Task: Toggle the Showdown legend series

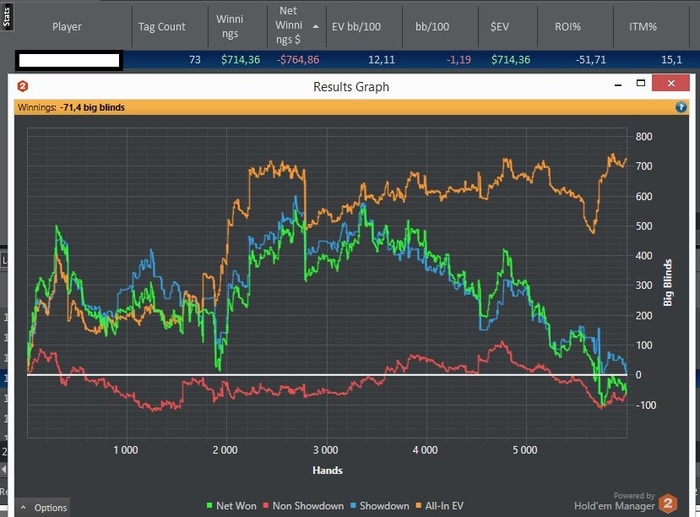Action: coord(379,506)
